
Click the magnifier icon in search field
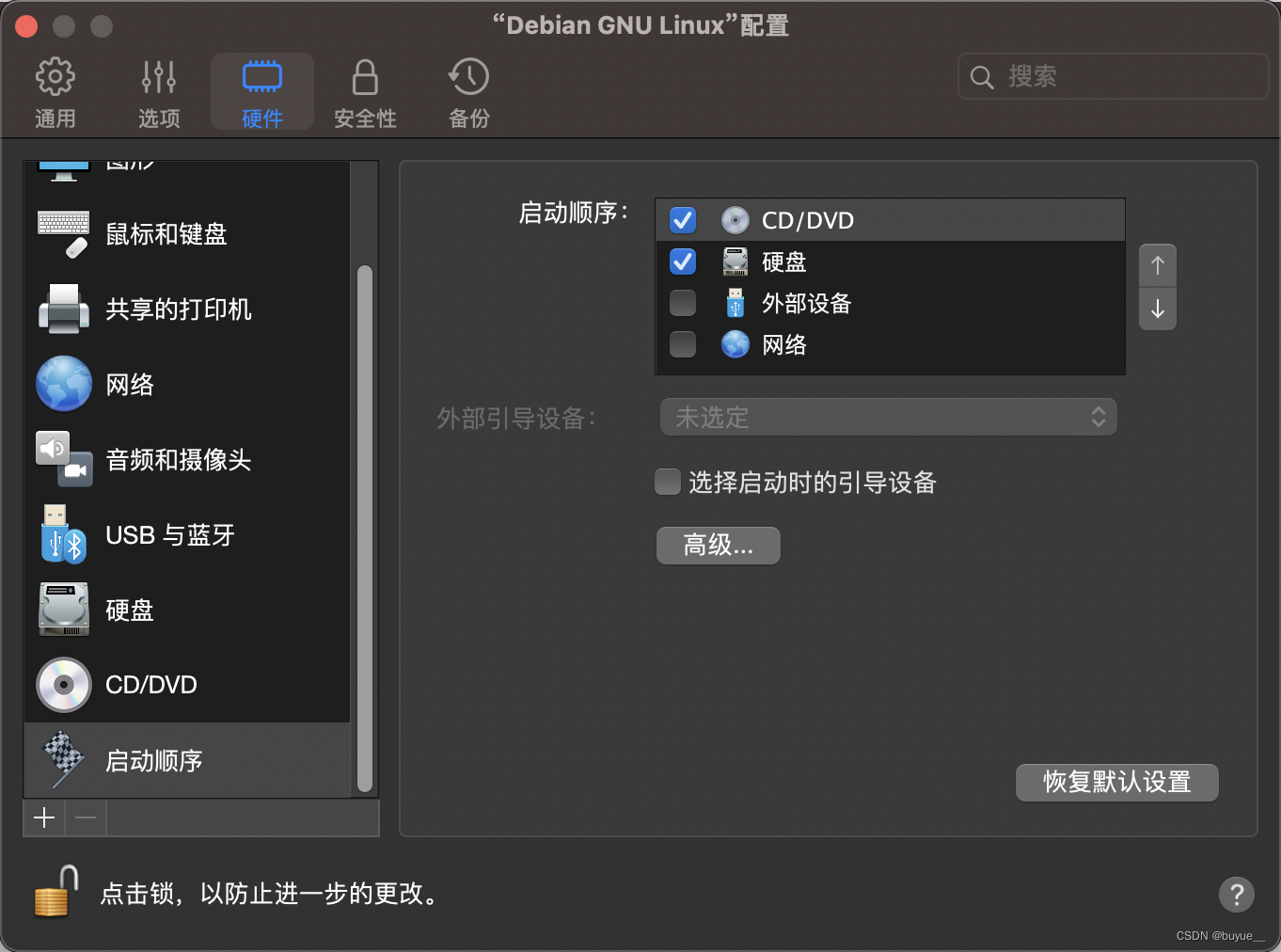pyautogui.click(x=982, y=77)
